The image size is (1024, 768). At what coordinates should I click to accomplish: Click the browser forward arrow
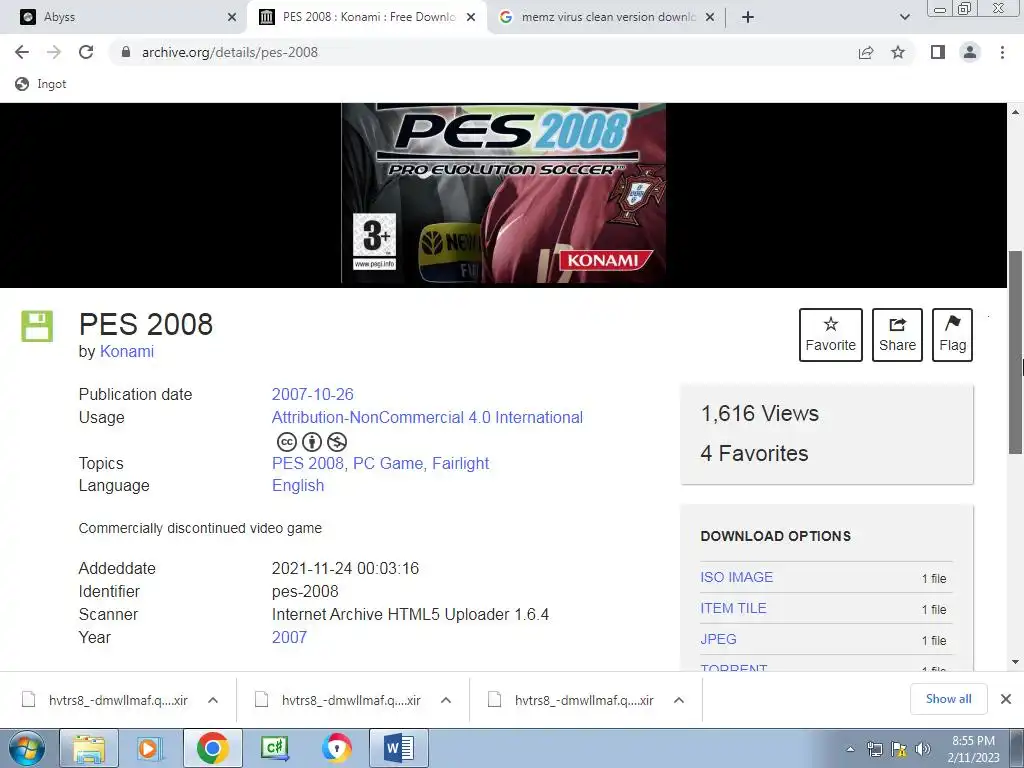coord(54,52)
